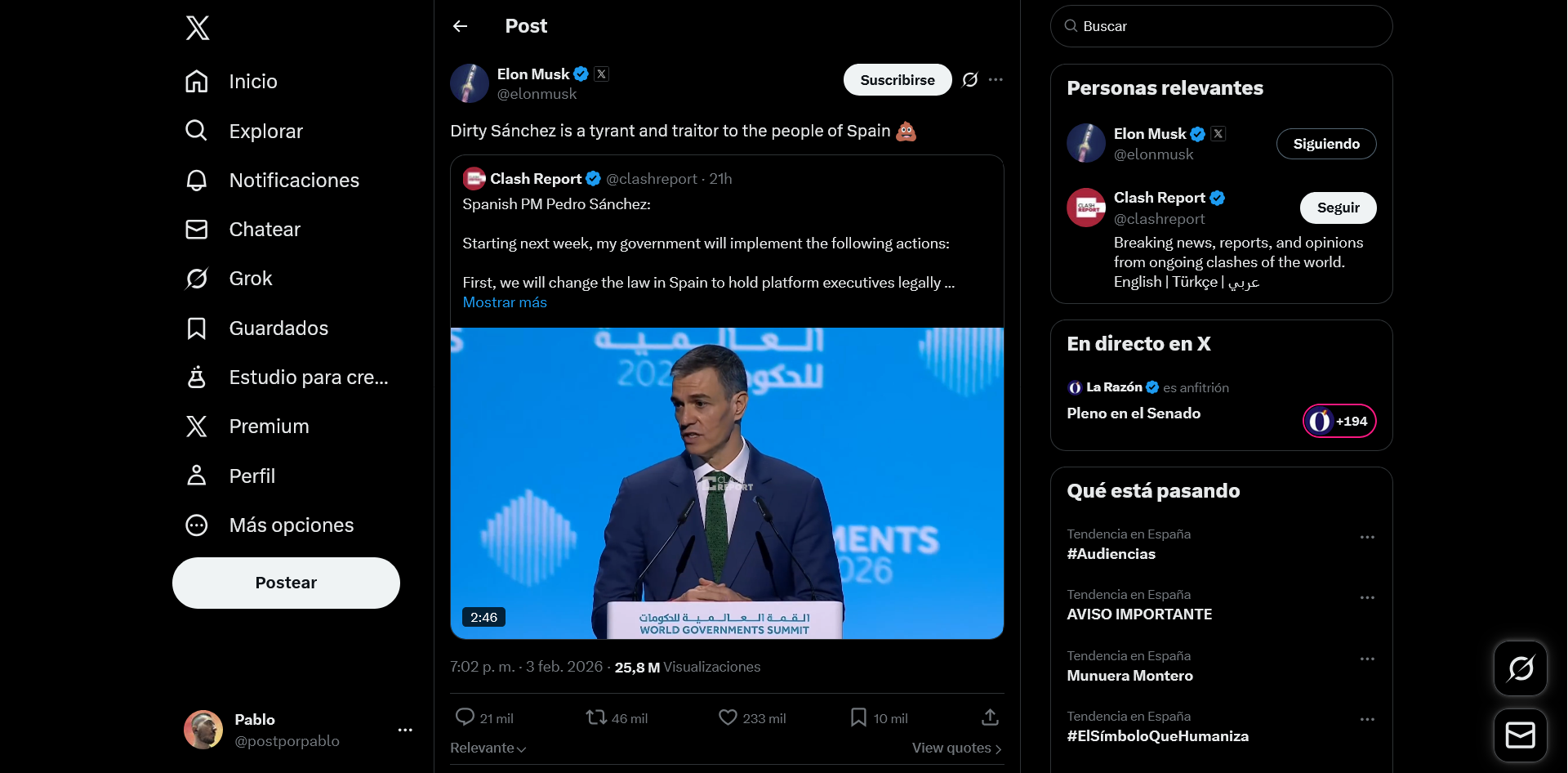
Task: Expand the quoted tweet with Mostrar más
Action: (x=504, y=302)
